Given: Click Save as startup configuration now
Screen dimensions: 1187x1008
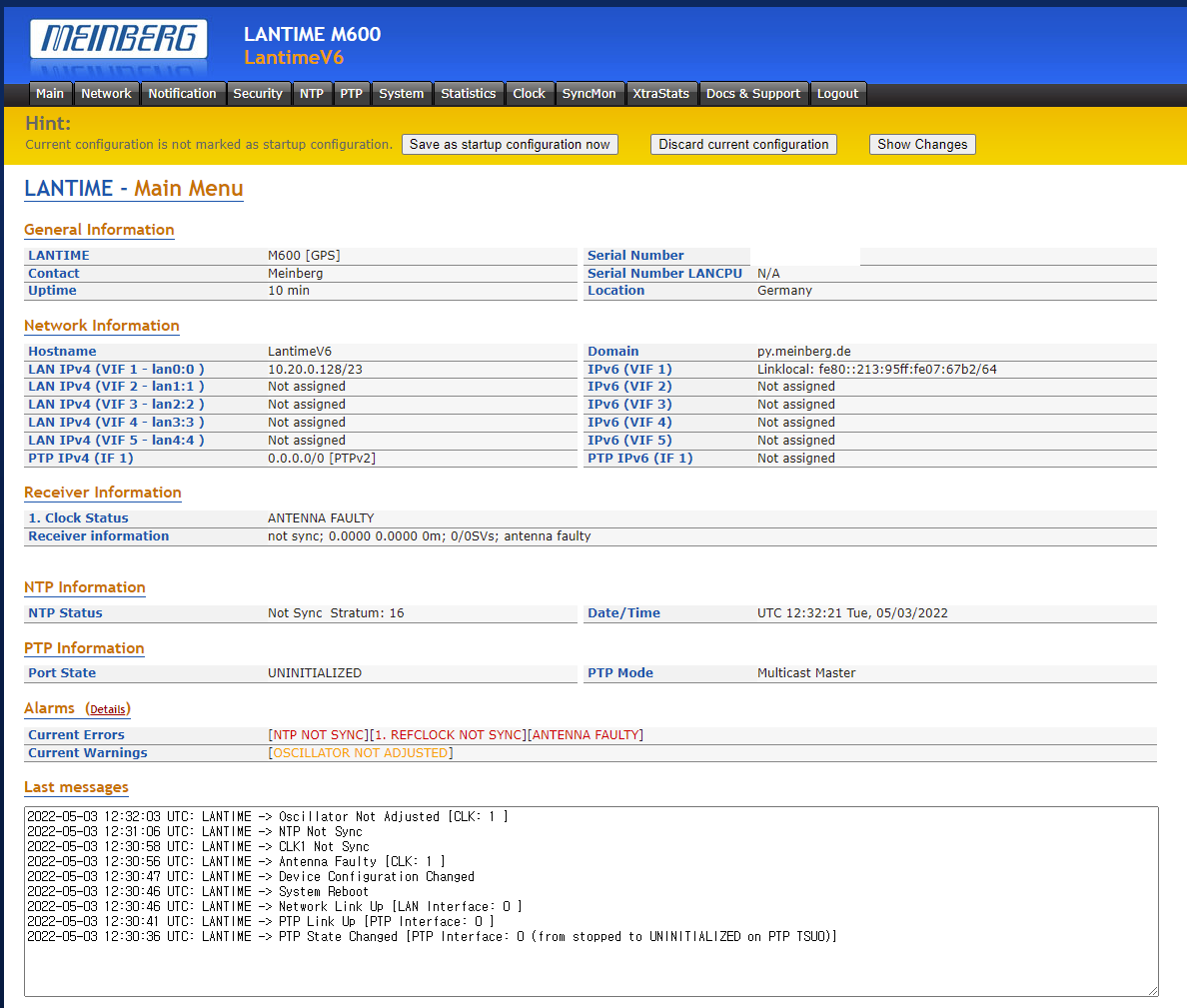Looking at the screenshot, I should 510,145.
